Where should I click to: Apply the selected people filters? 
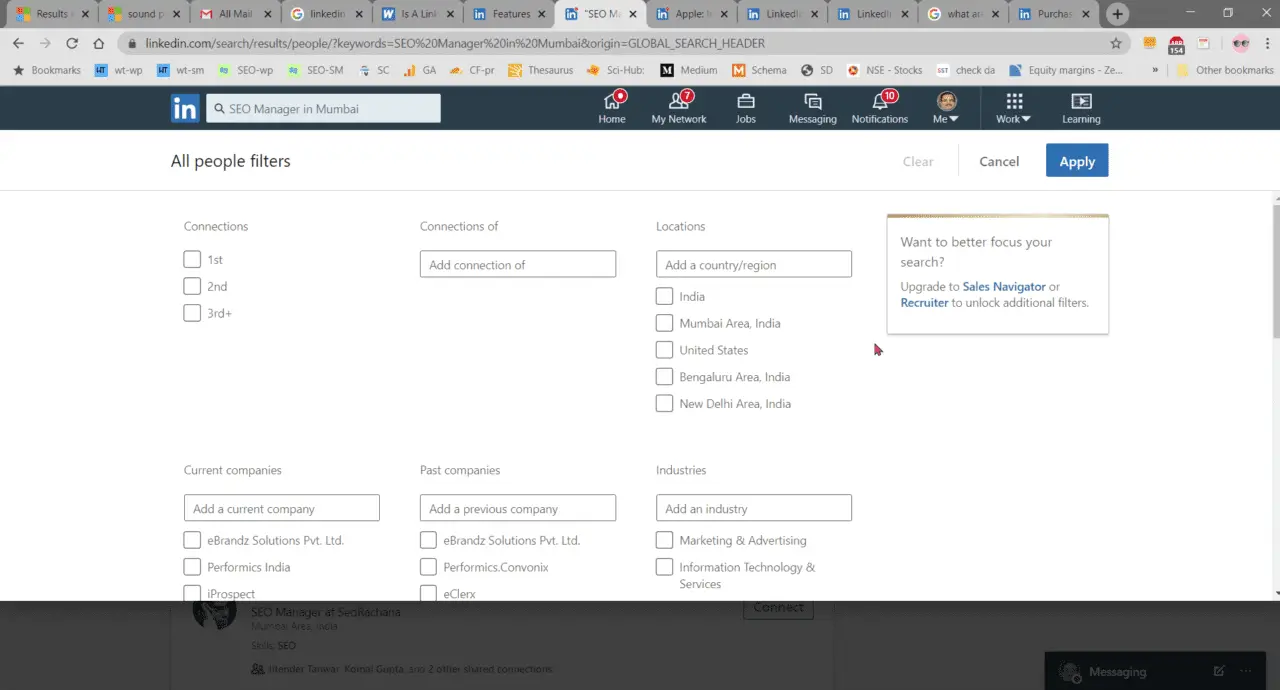pyautogui.click(x=1077, y=161)
